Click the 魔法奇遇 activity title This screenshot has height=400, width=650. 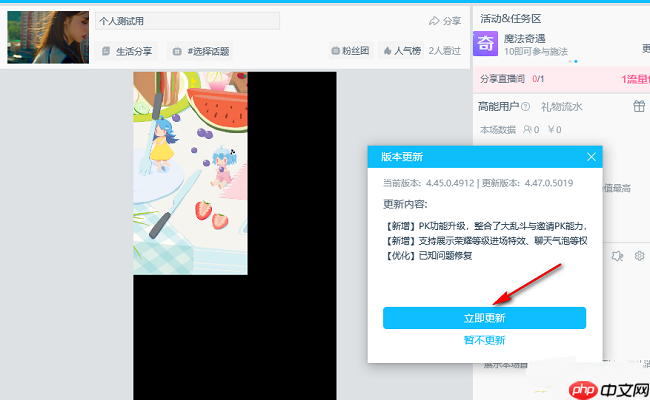click(524, 39)
